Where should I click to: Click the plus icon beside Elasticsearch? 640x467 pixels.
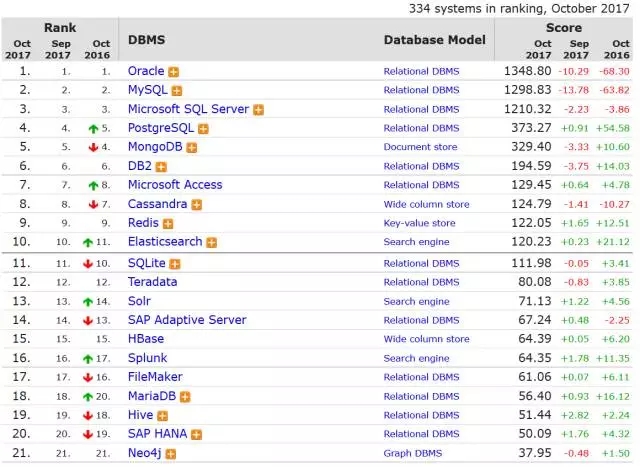click(x=211, y=243)
